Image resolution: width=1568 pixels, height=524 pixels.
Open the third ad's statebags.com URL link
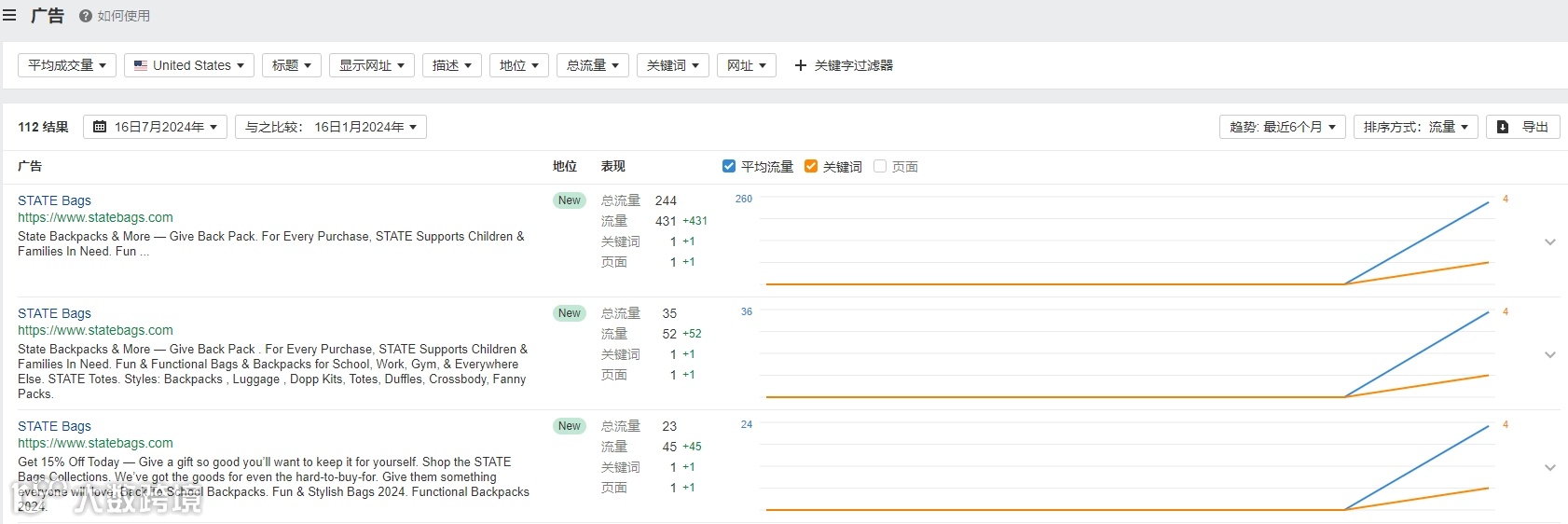pyautogui.click(x=95, y=443)
